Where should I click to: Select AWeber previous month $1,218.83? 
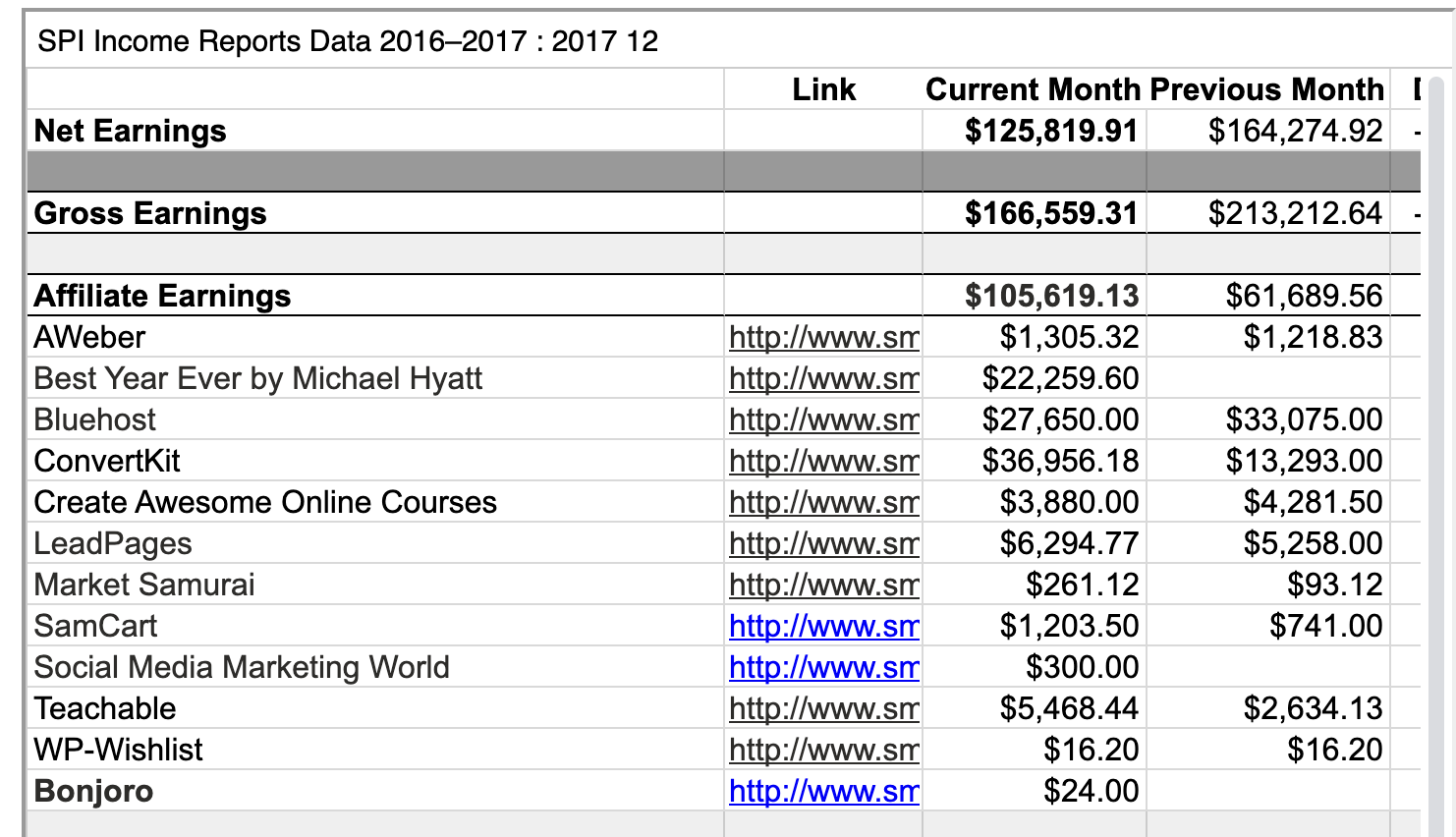(x=1313, y=337)
